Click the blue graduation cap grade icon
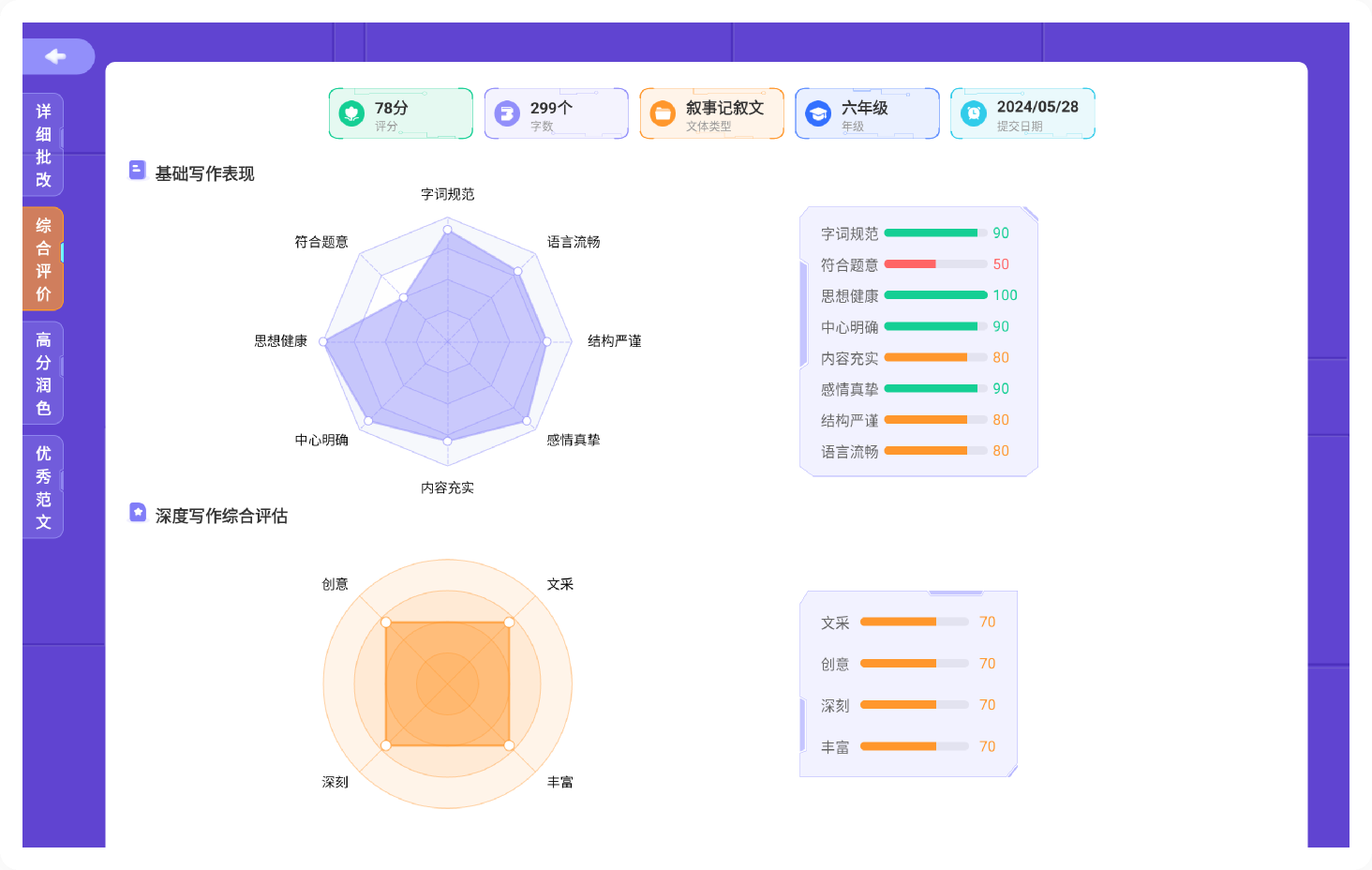Image resolution: width=1372 pixels, height=870 pixels. 818,113
